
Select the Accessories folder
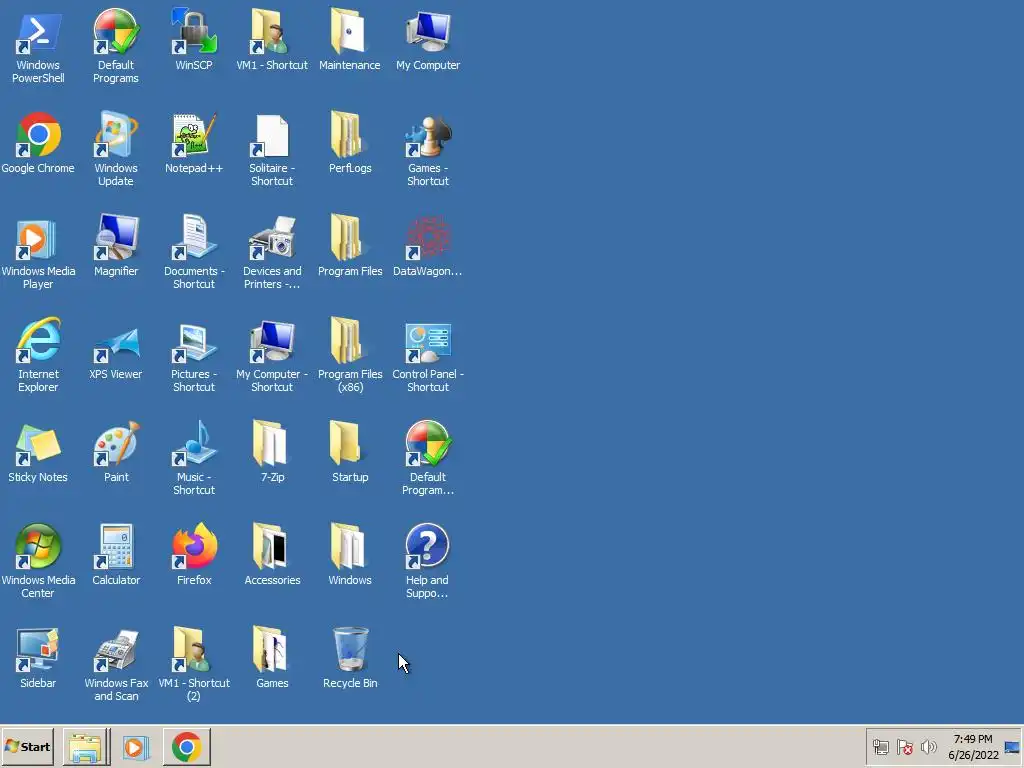pyautogui.click(x=272, y=547)
